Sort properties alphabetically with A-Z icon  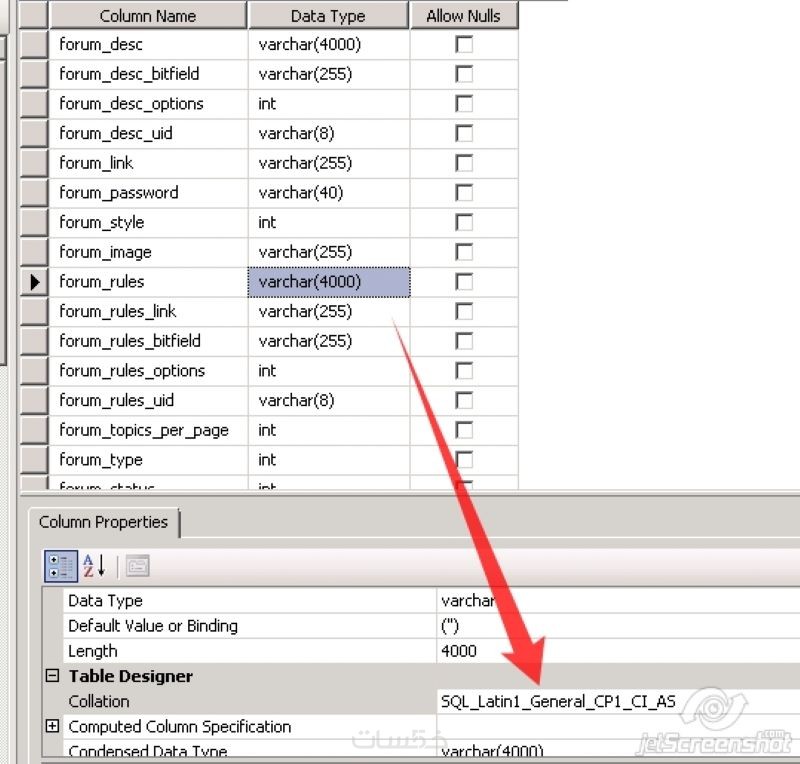[x=94, y=566]
